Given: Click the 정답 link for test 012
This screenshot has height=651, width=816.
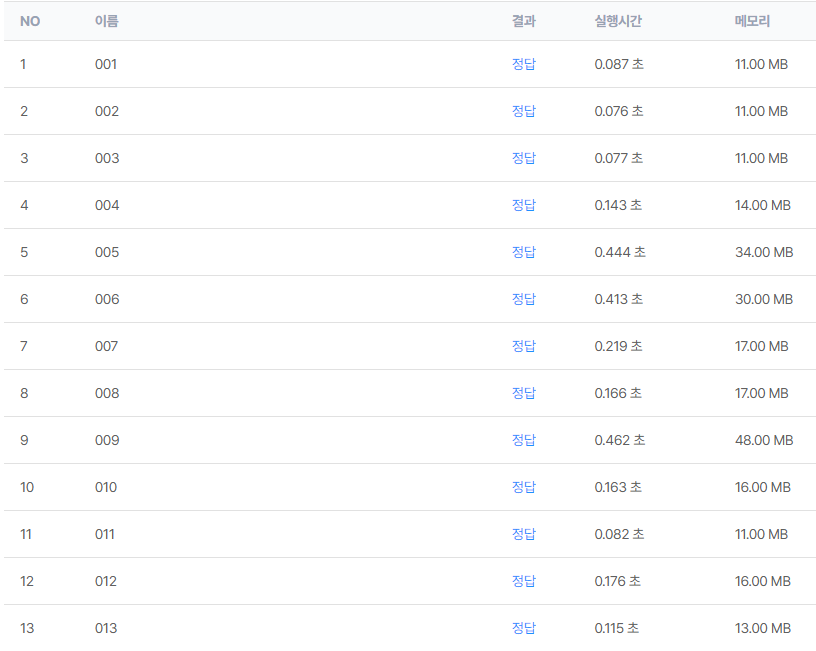Looking at the screenshot, I should pyautogui.click(x=524, y=581).
